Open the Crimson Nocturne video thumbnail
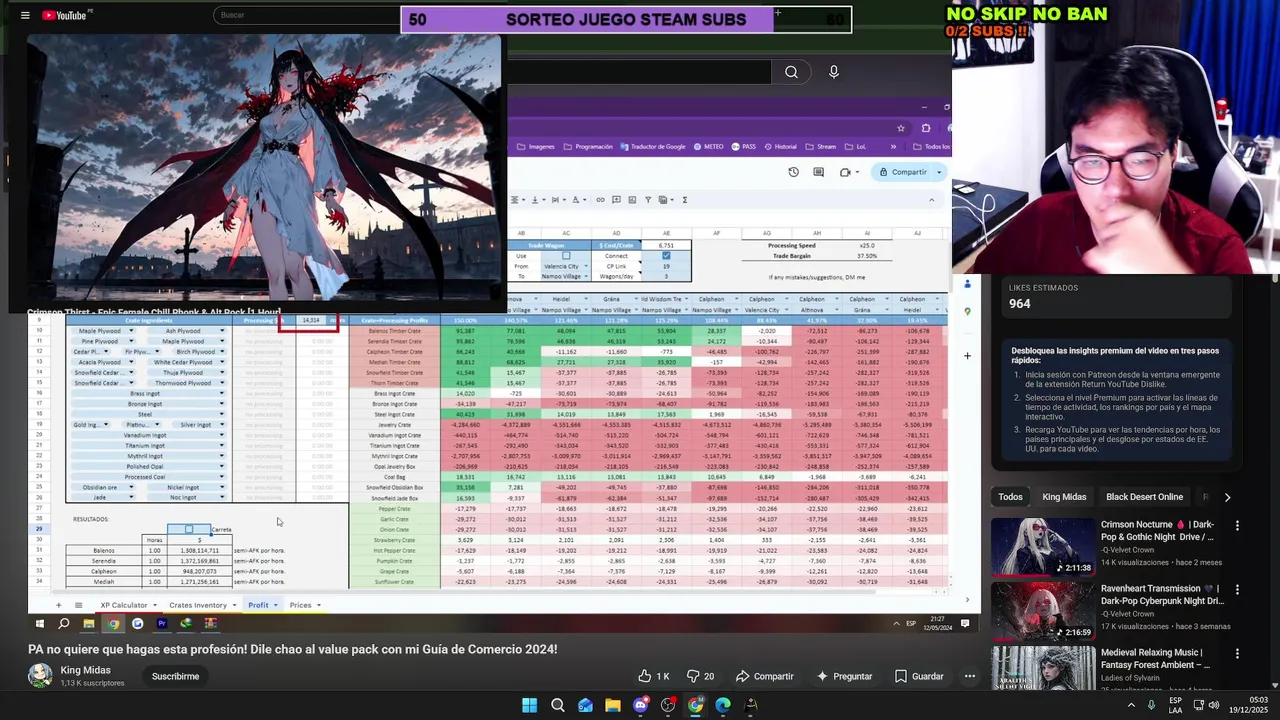This screenshot has width=1280, height=720. 1043,545
